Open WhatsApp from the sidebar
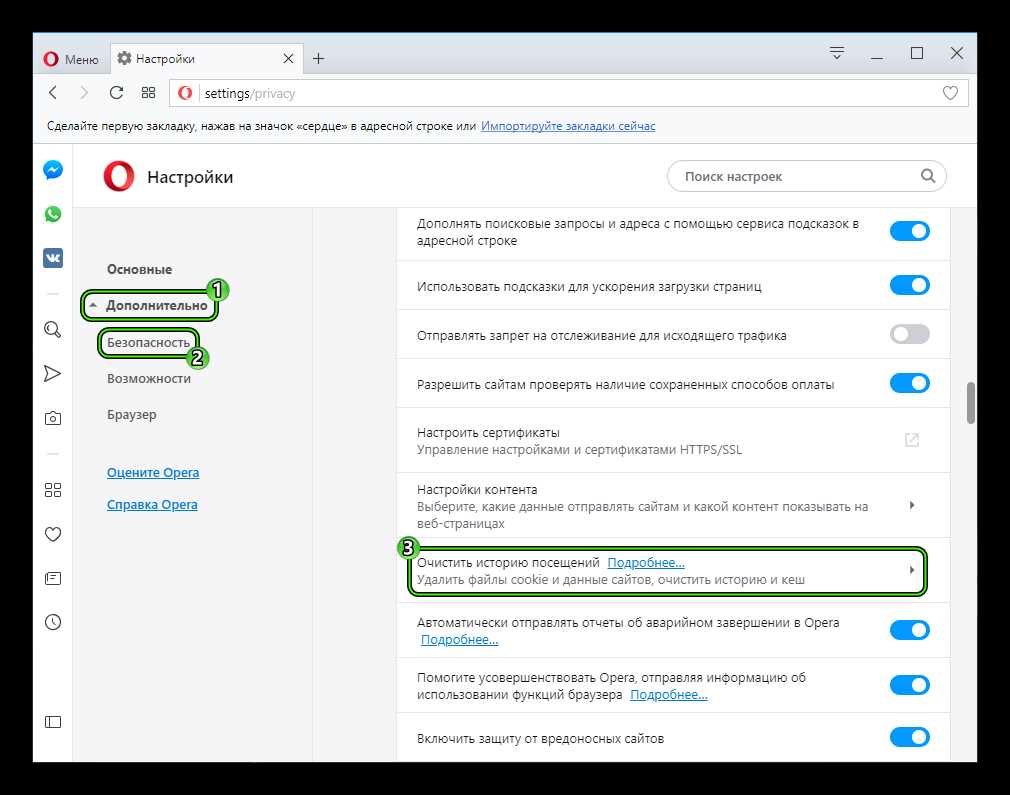 (x=53, y=214)
